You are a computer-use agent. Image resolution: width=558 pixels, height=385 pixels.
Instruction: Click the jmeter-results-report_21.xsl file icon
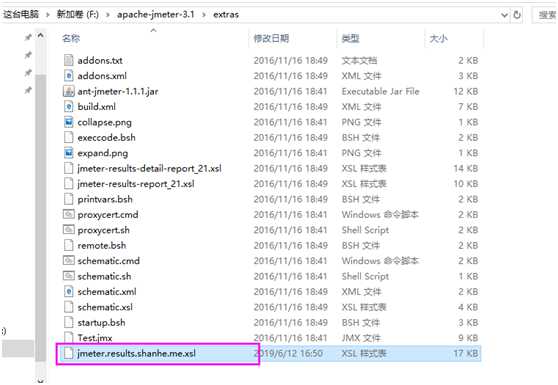point(68,184)
